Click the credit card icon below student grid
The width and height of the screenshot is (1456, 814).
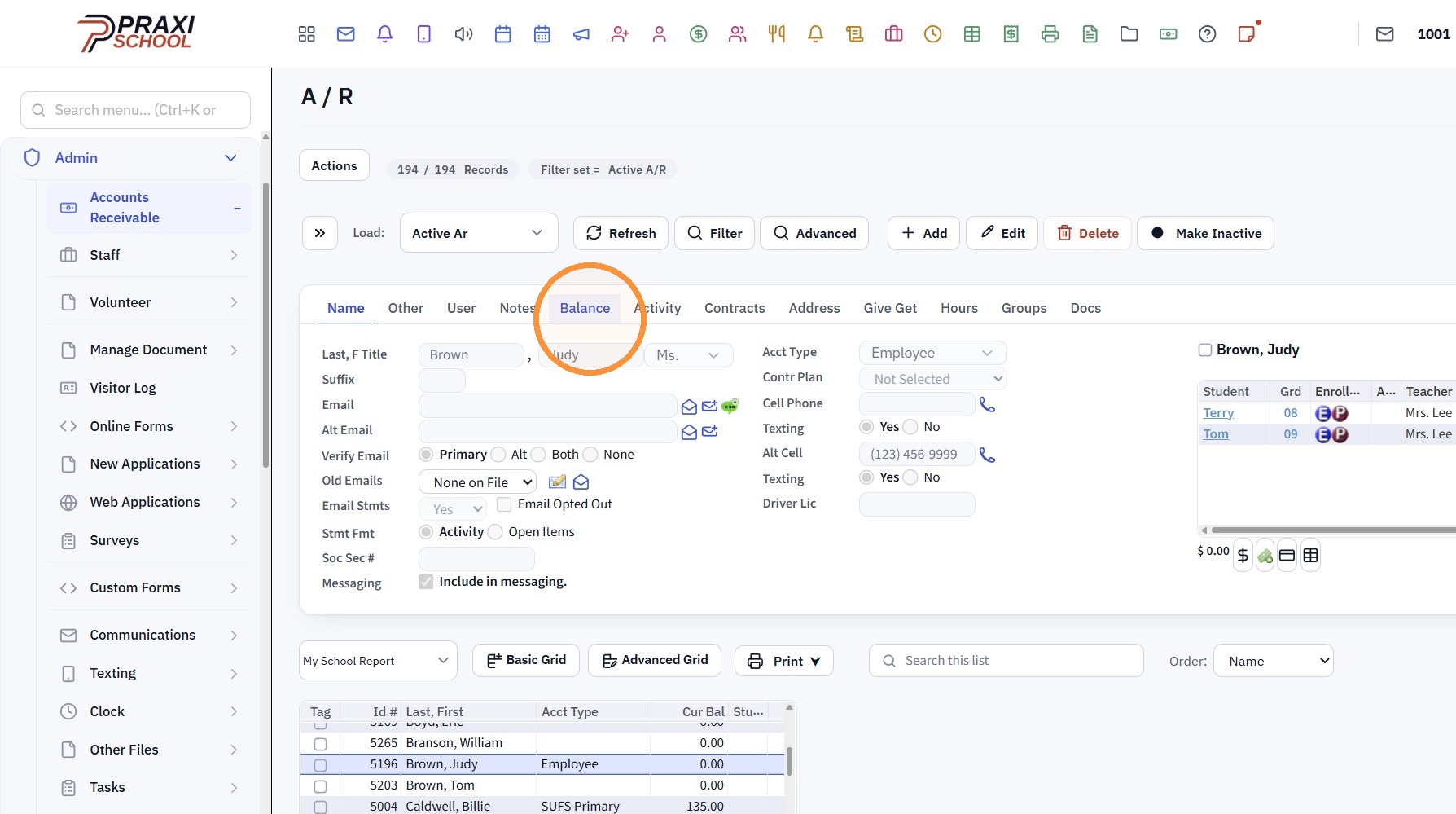coord(1287,556)
